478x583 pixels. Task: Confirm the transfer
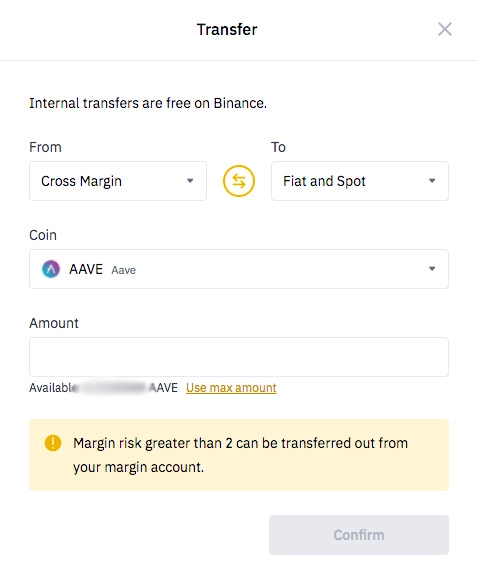click(x=359, y=535)
